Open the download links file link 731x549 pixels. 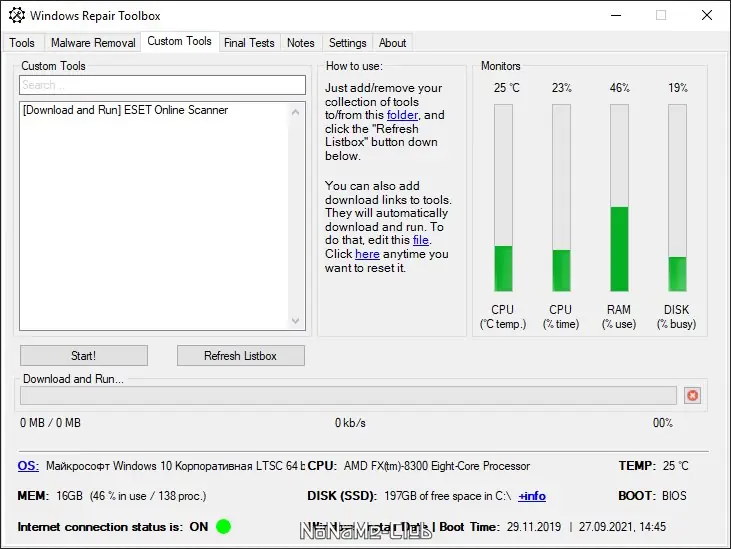421,240
